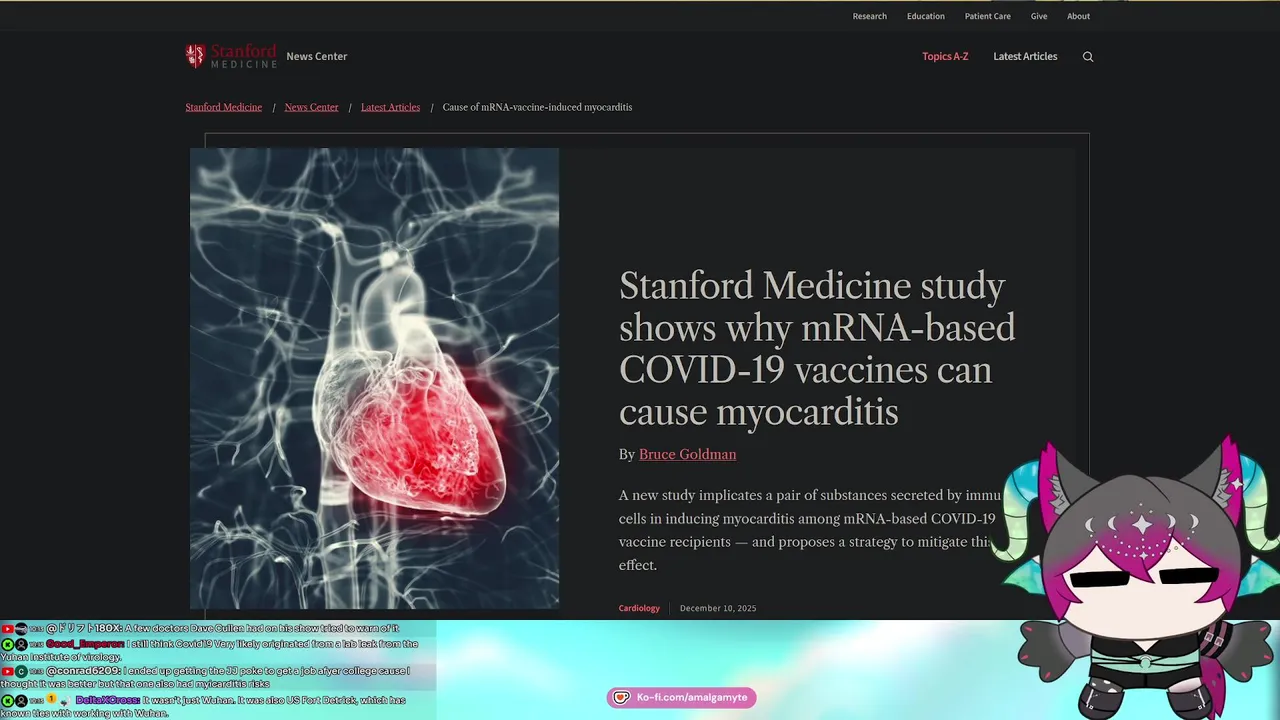Click the avatar of Good_Emperor
The width and height of the screenshot is (1280, 720).
pyautogui.click(x=21, y=644)
